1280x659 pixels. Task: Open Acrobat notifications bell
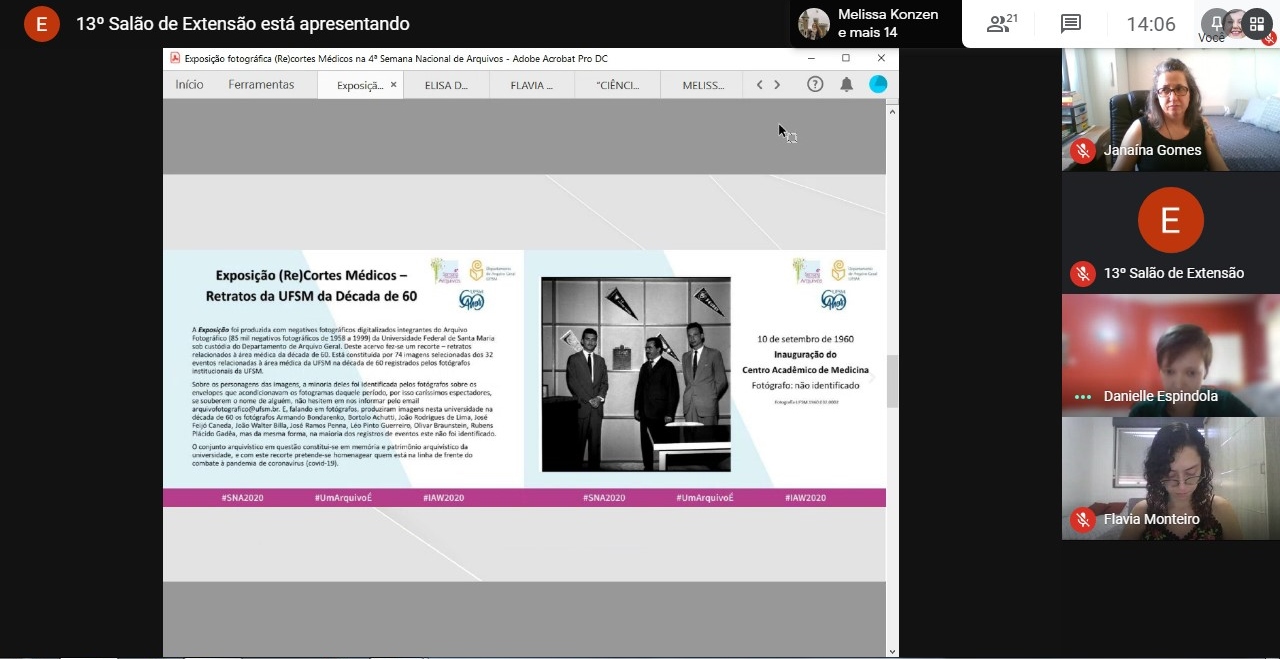pos(846,85)
